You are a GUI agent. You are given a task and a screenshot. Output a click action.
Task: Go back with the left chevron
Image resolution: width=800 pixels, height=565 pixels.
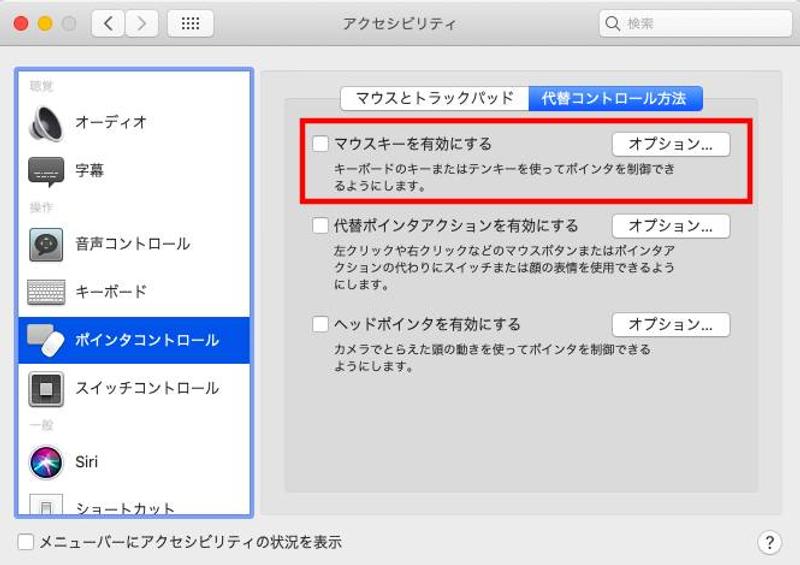pyautogui.click(x=108, y=23)
